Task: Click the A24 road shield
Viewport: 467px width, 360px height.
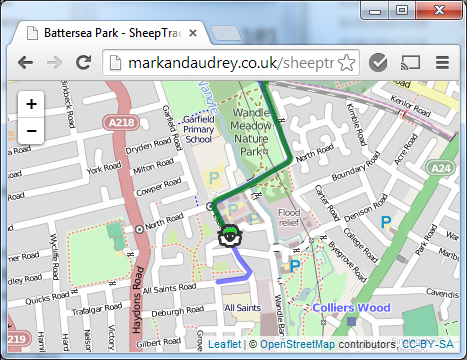Action: pyautogui.click(x=440, y=168)
